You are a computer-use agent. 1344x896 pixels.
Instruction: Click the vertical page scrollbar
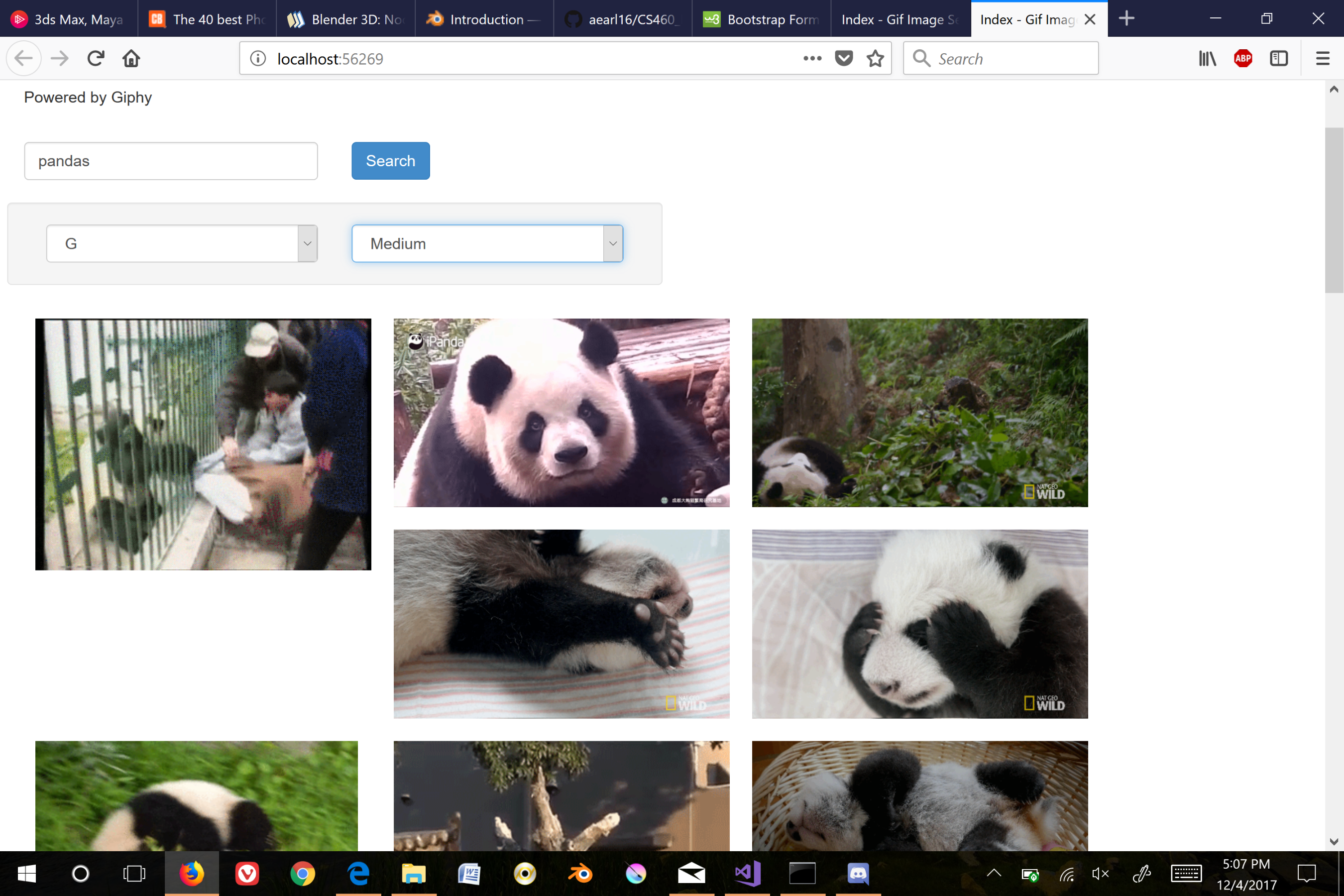point(1334,210)
